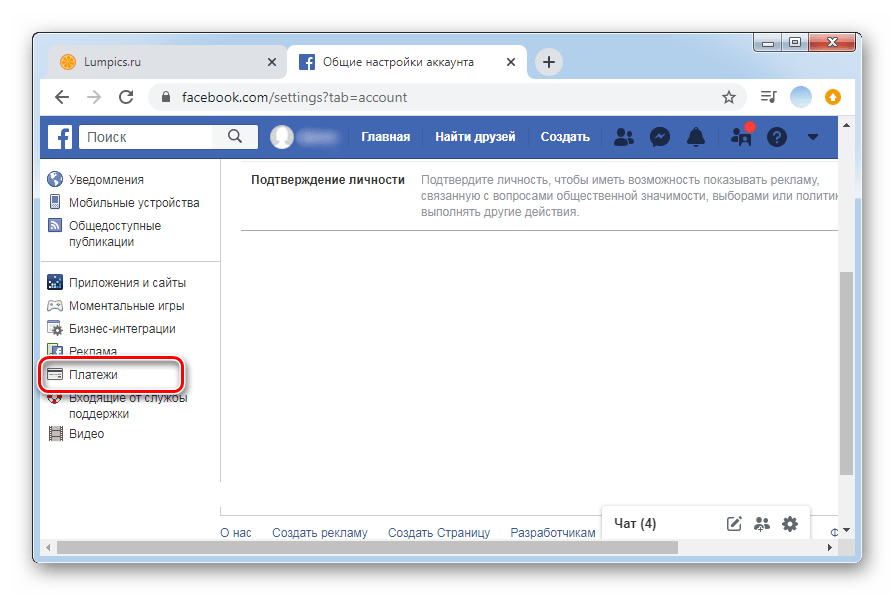Open the notifications bell
This screenshot has width=895, height=596.
pyautogui.click(x=696, y=137)
